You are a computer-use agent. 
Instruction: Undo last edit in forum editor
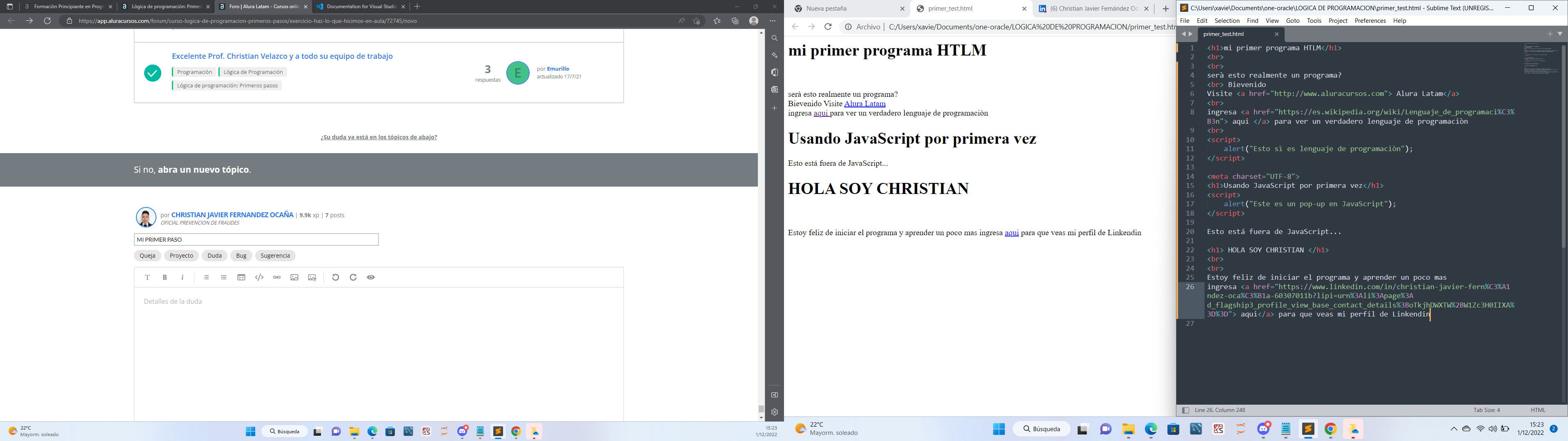(335, 277)
